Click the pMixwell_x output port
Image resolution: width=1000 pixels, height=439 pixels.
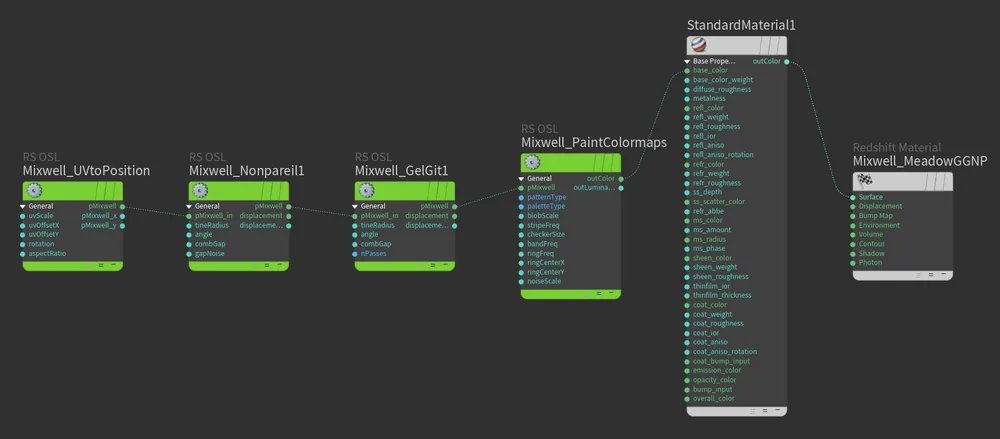click(122, 216)
